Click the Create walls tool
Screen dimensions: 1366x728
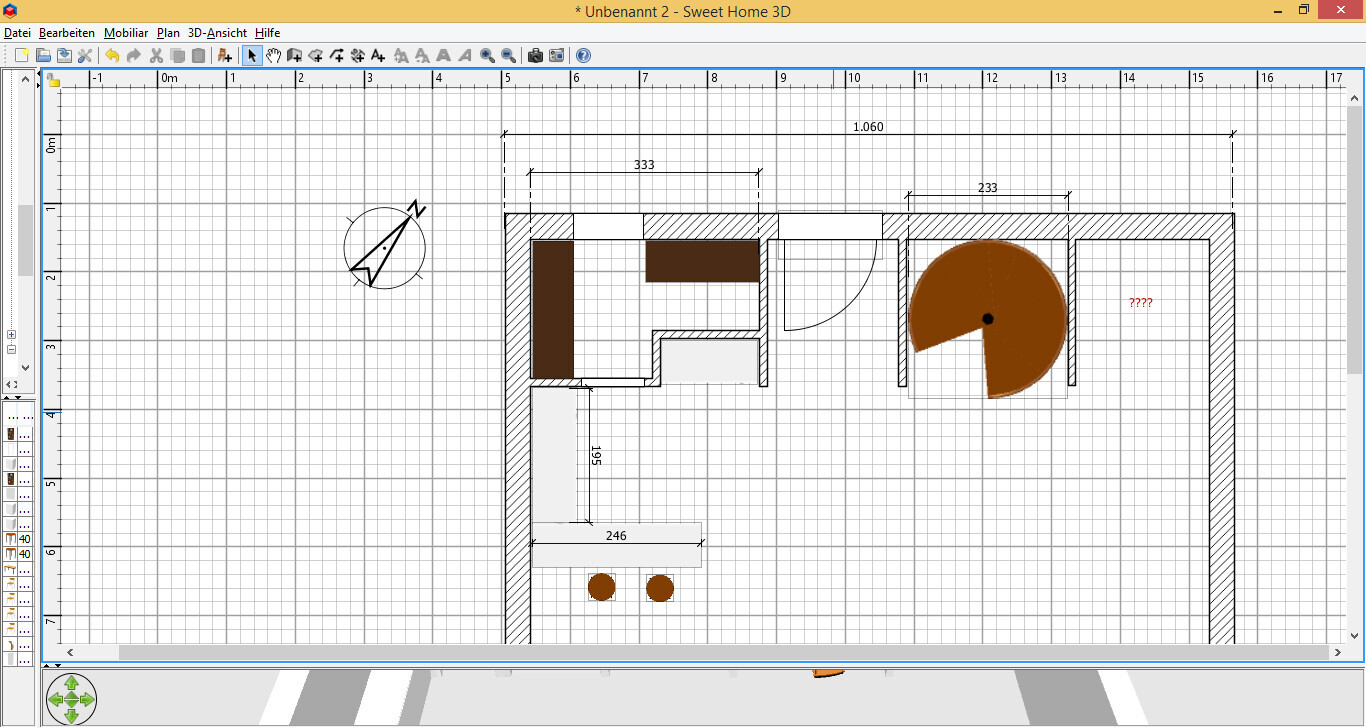tap(295, 56)
